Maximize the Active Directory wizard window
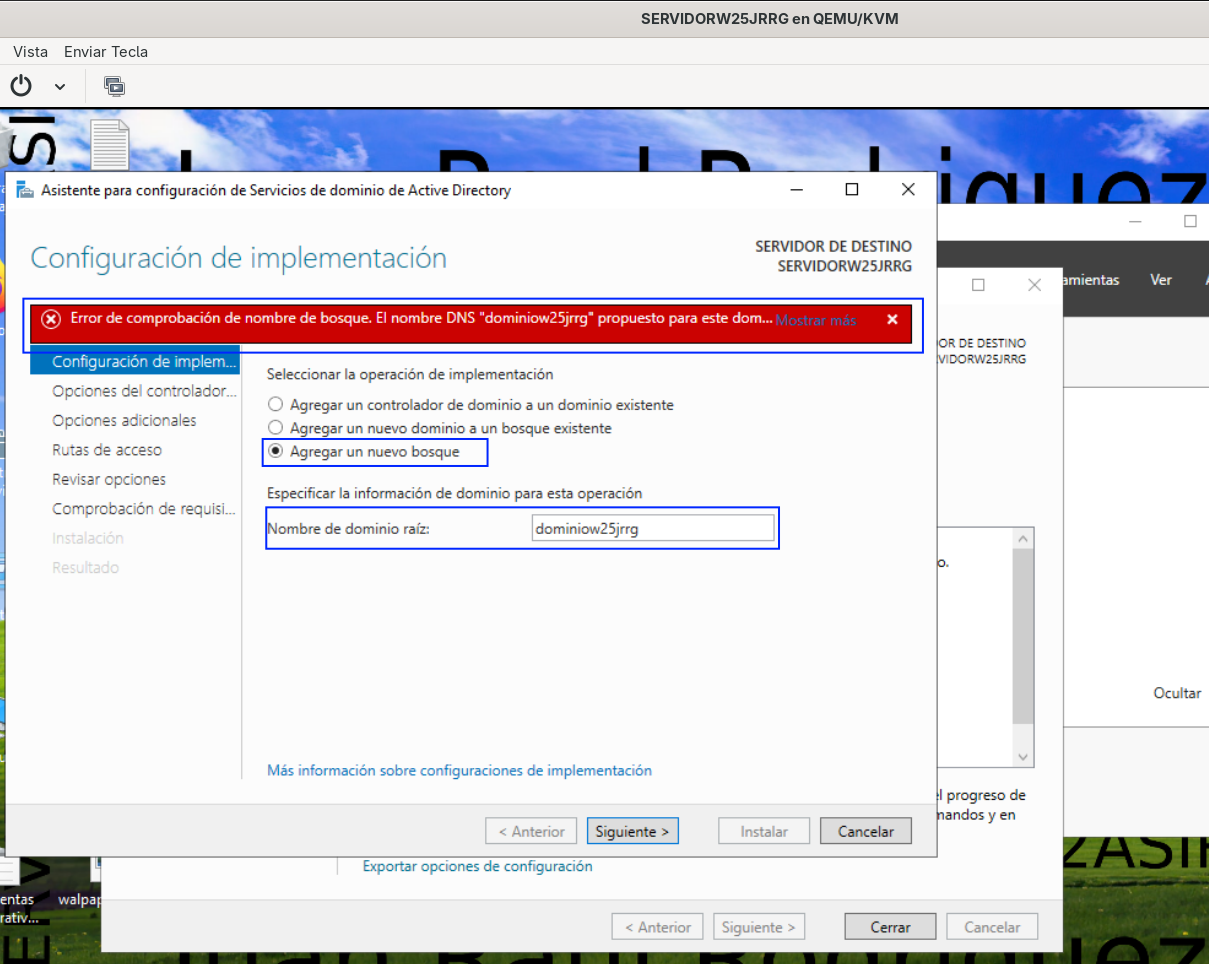This screenshot has height=964, width=1209. tap(852, 189)
